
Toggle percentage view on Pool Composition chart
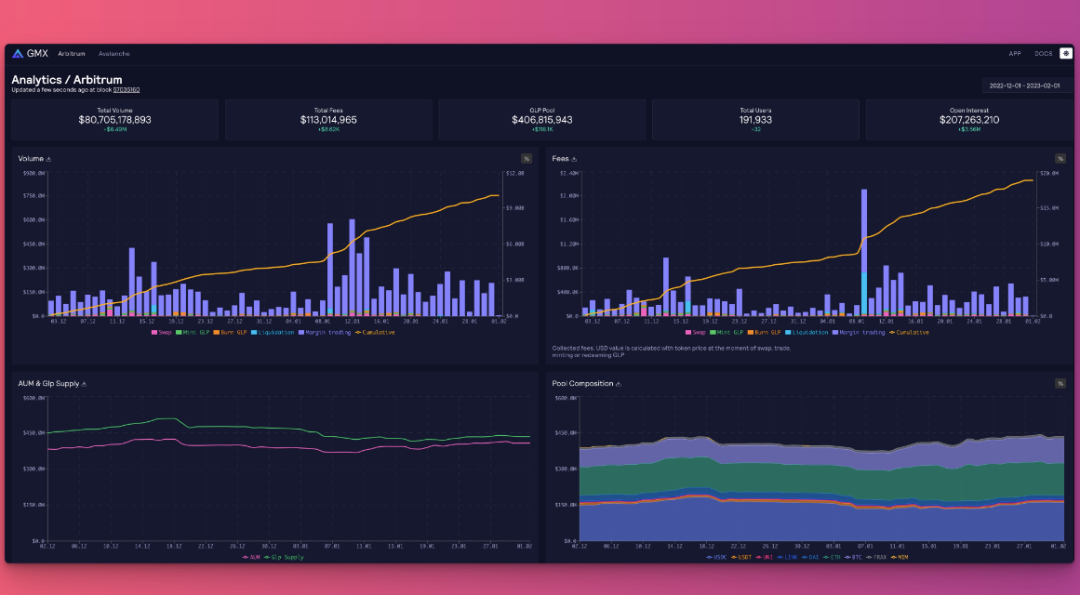[1060, 384]
